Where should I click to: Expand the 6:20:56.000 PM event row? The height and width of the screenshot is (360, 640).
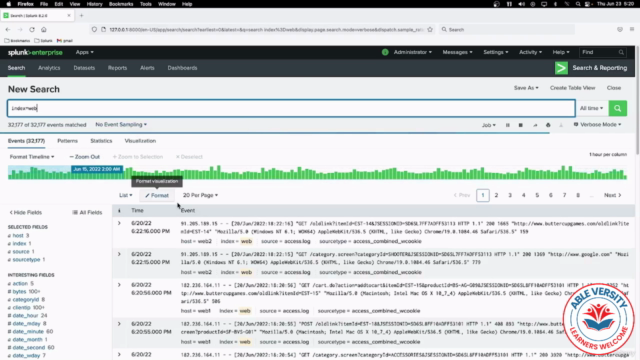tap(119, 285)
